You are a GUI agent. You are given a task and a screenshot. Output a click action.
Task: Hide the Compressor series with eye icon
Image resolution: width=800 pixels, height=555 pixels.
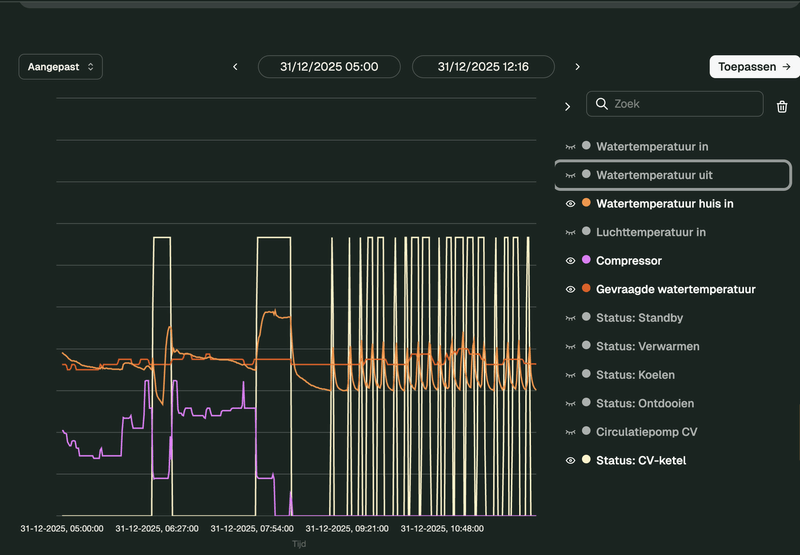[x=571, y=261]
